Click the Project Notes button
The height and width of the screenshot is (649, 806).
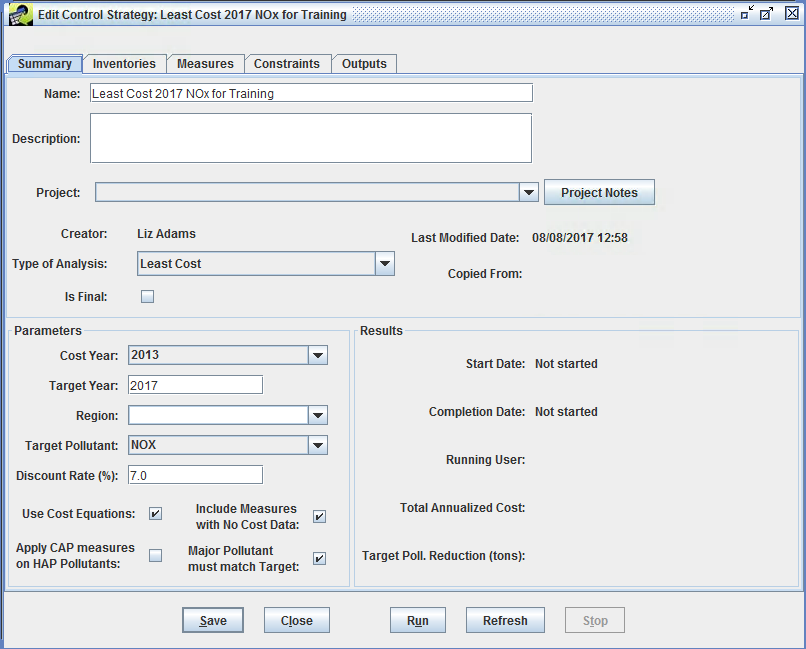tap(599, 192)
